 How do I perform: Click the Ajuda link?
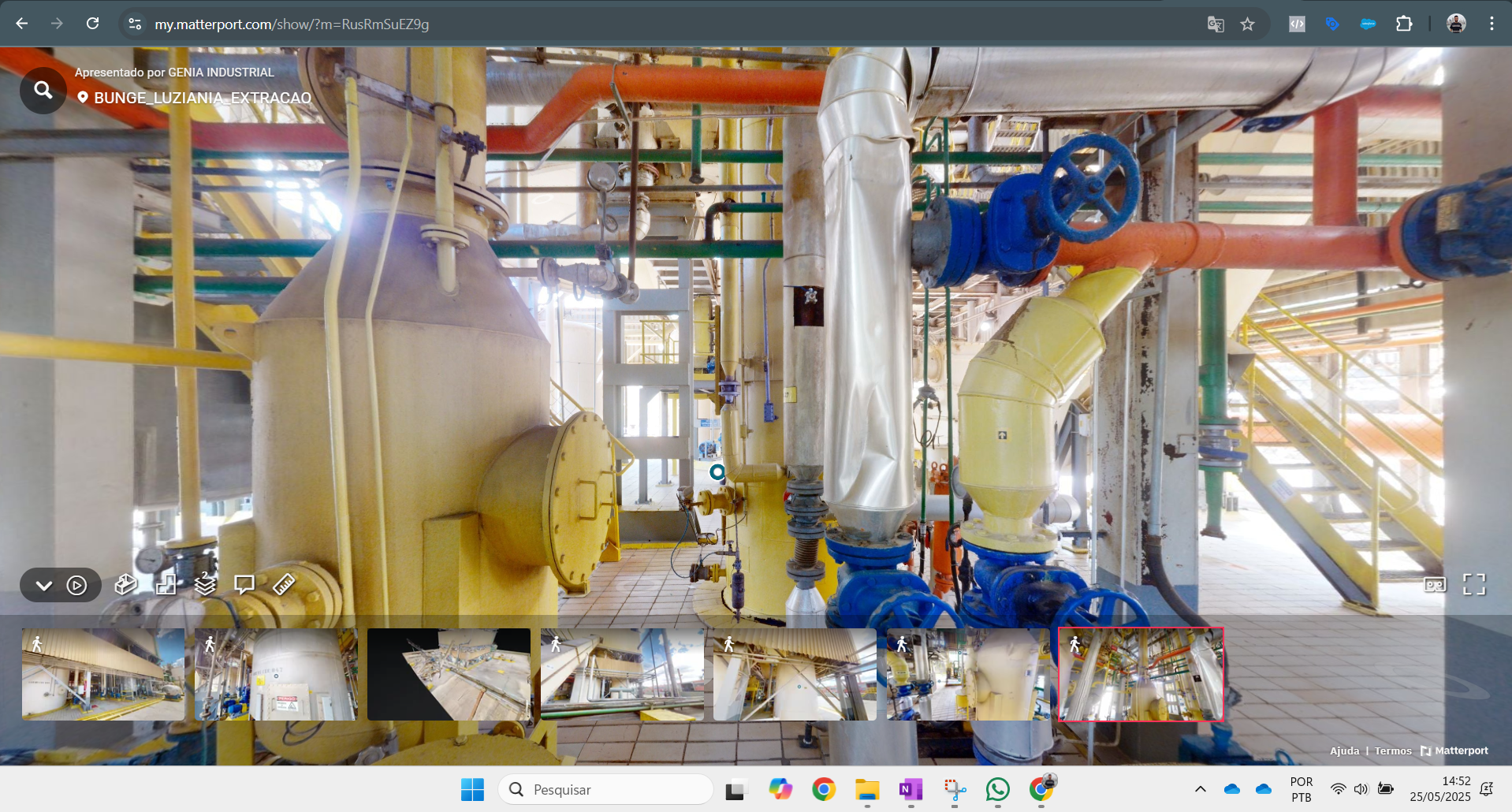click(x=1344, y=751)
